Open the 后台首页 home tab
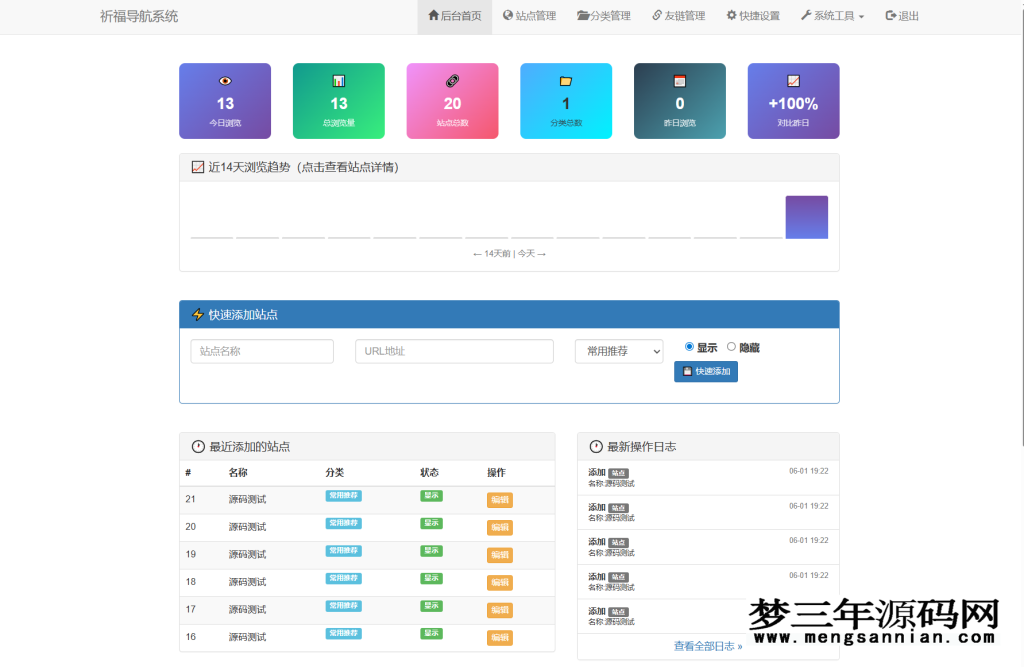 coord(455,16)
